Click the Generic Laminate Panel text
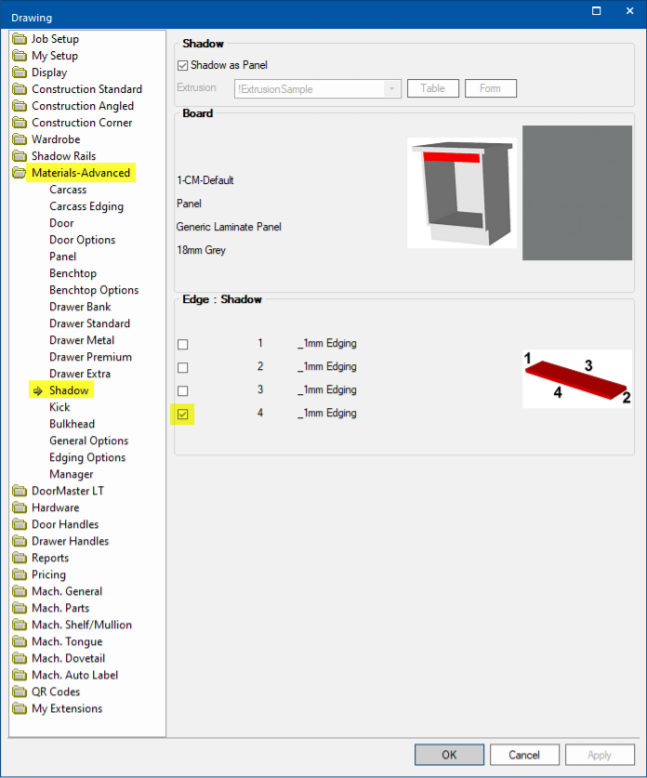 [229, 227]
